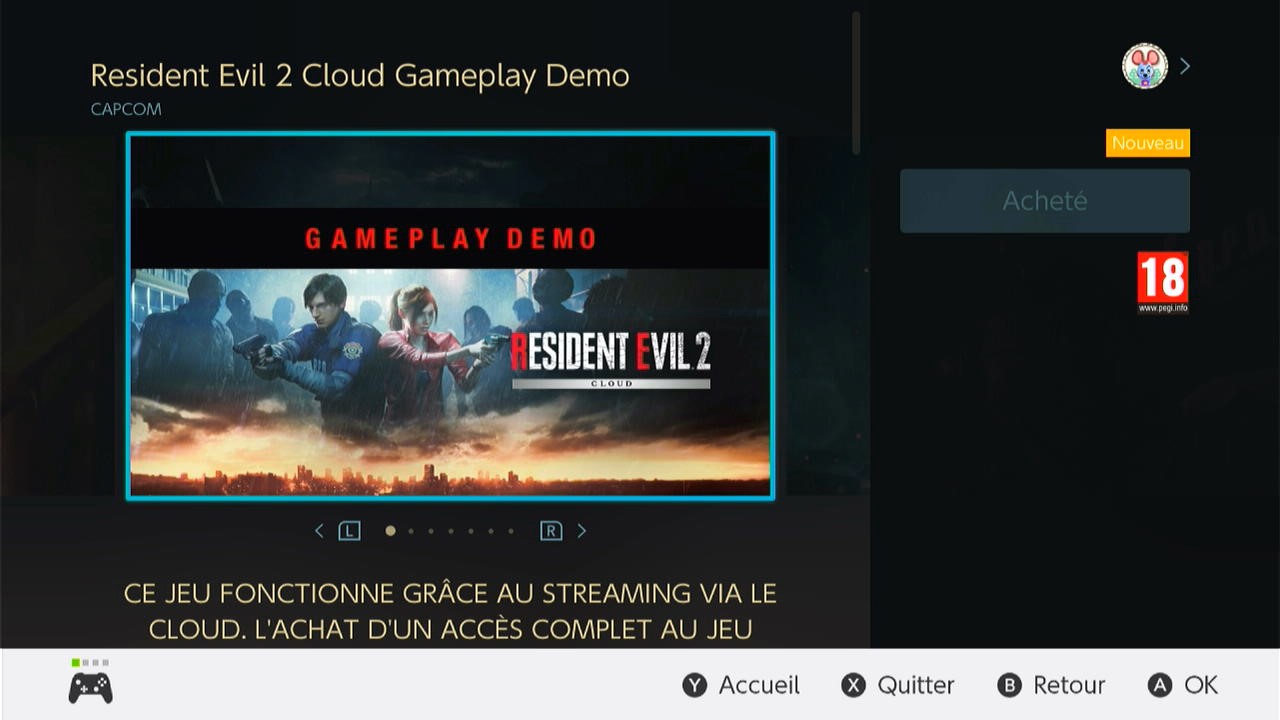Viewport: 1280px width, 720px height.
Task: Click the A button icon for OK
Action: (x=1160, y=685)
